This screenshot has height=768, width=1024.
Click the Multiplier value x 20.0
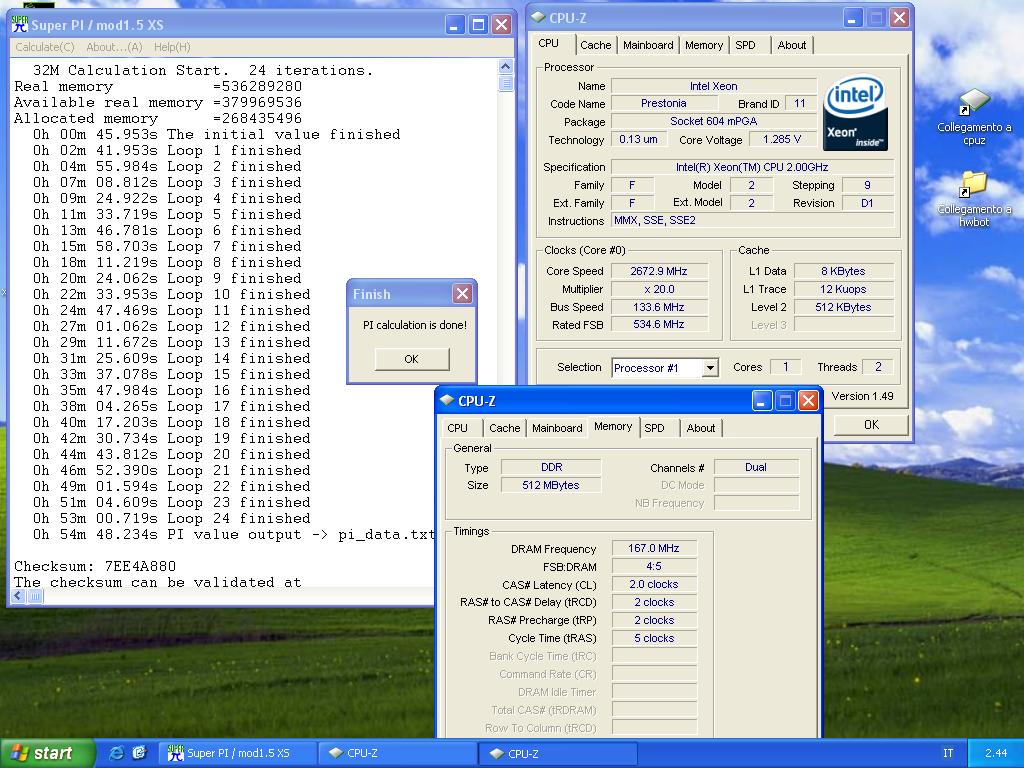[x=659, y=289]
